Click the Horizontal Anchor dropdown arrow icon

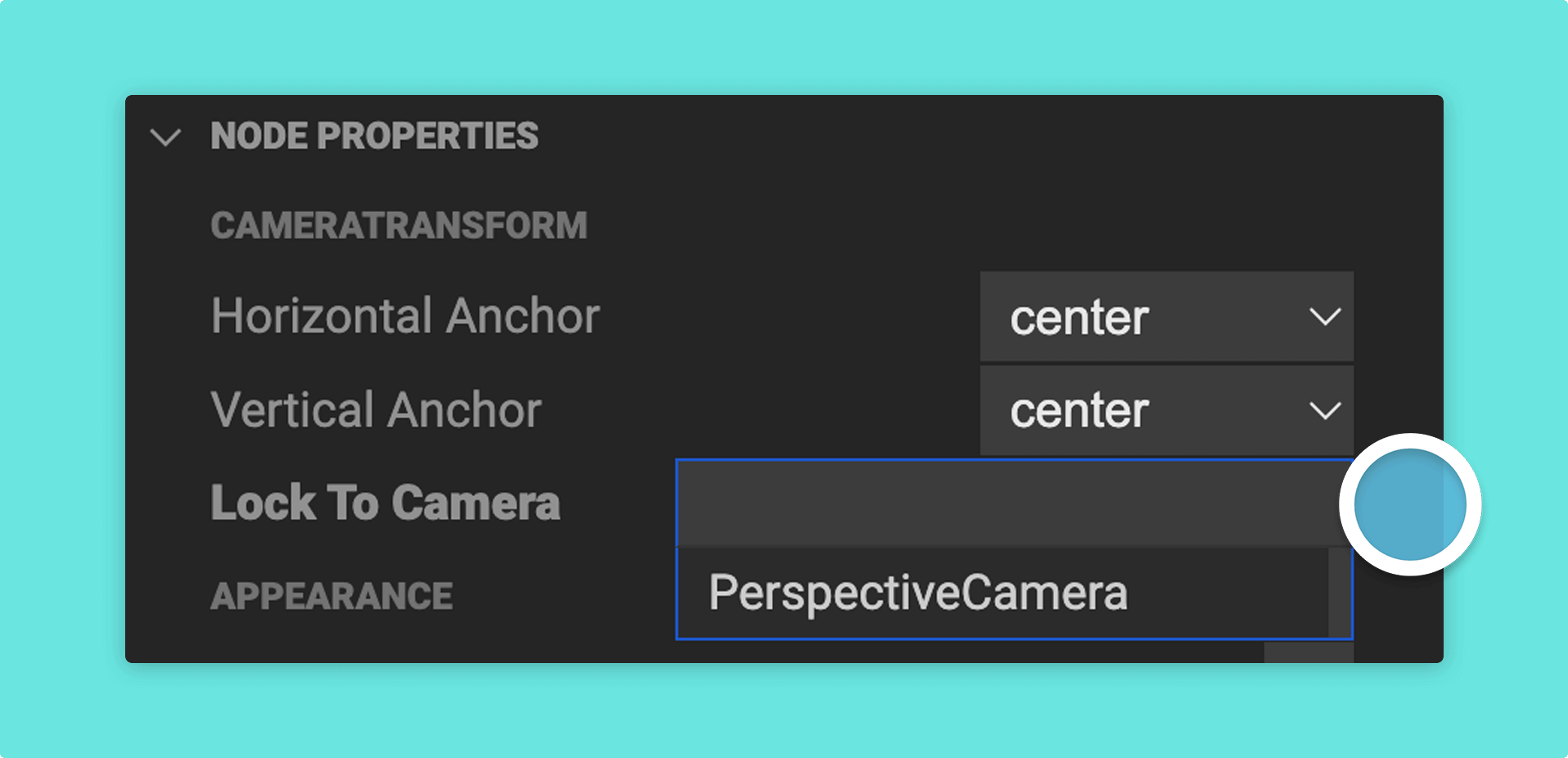tap(1325, 317)
